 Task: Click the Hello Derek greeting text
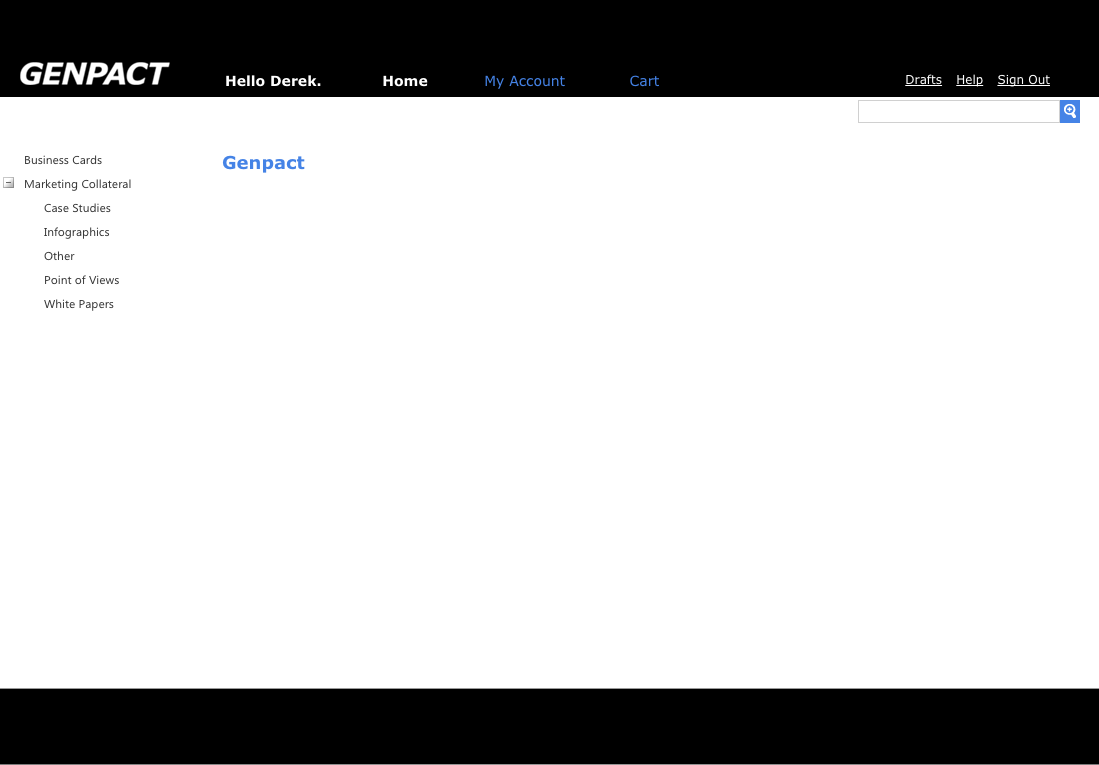(x=273, y=81)
